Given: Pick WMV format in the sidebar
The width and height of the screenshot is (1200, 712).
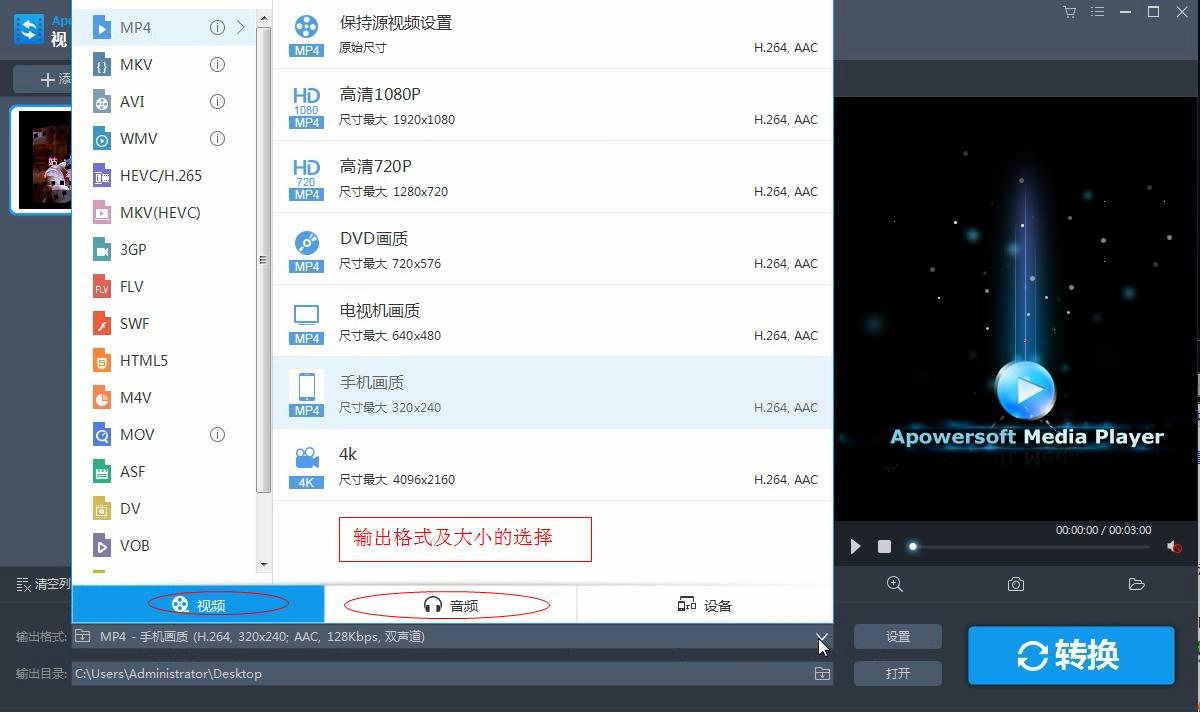Looking at the screenshot, I should point(164,138).
